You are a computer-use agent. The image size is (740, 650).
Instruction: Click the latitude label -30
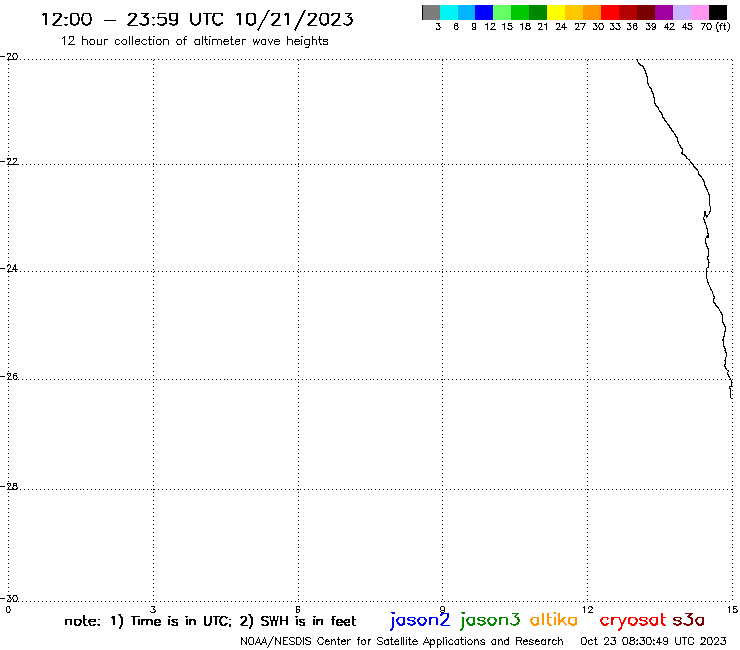point(9,599)
